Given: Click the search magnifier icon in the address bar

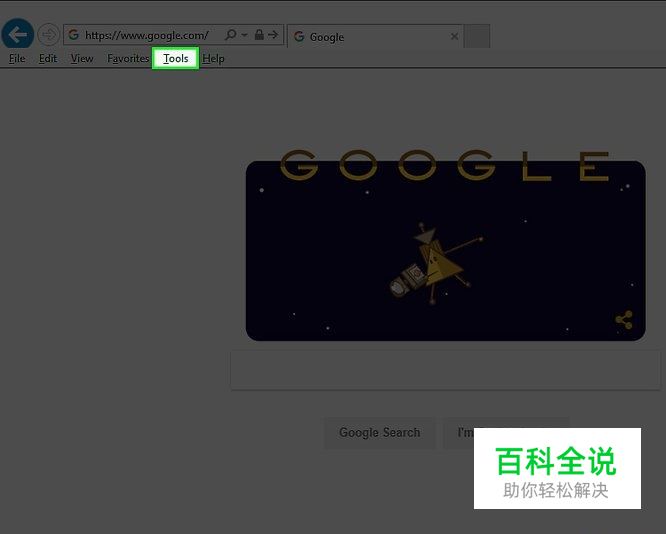Looking at the screenshot, I should pyautogui.click(x=231, y=34).
